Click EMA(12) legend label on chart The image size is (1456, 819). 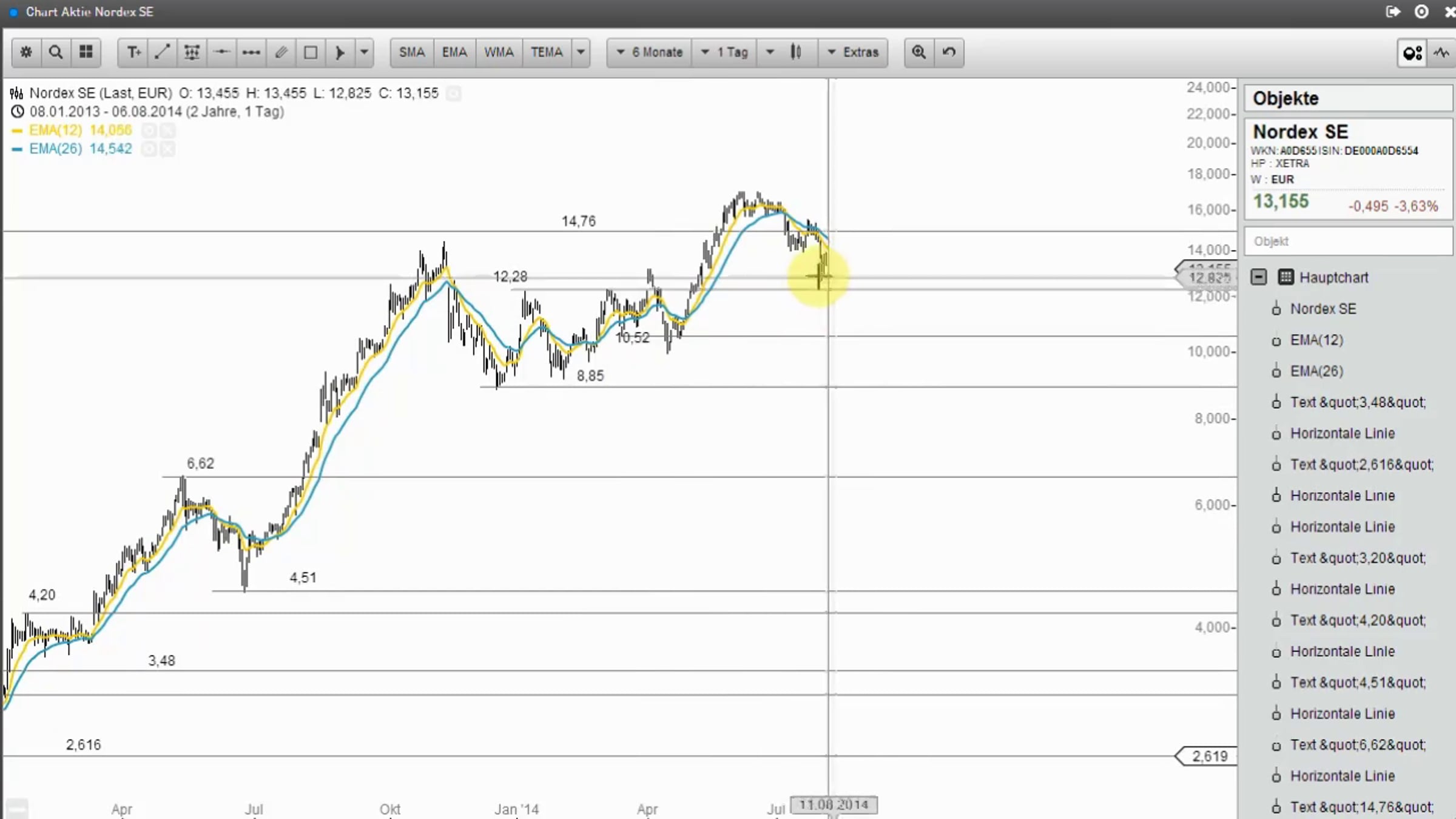56,130
